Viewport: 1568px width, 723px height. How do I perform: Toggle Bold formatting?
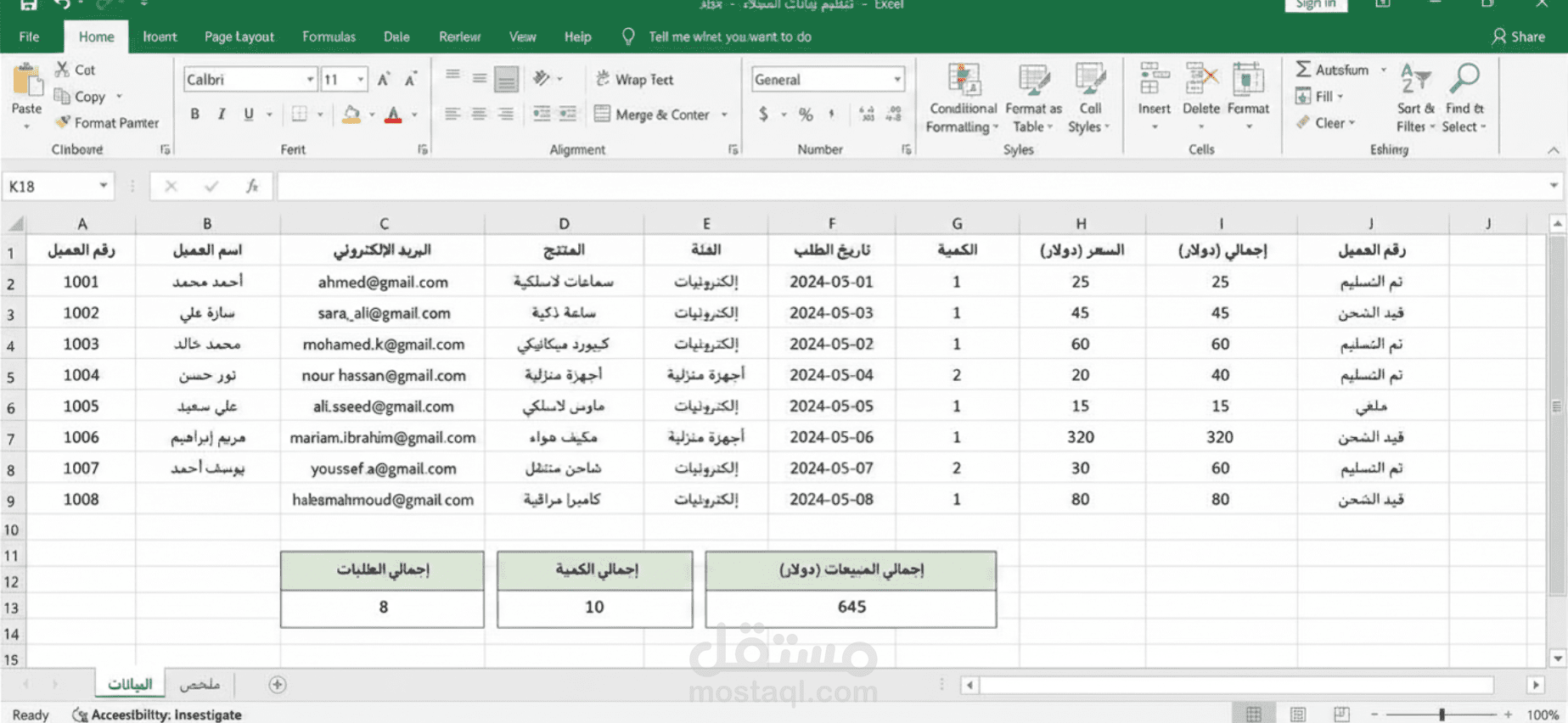click(195, 114)
